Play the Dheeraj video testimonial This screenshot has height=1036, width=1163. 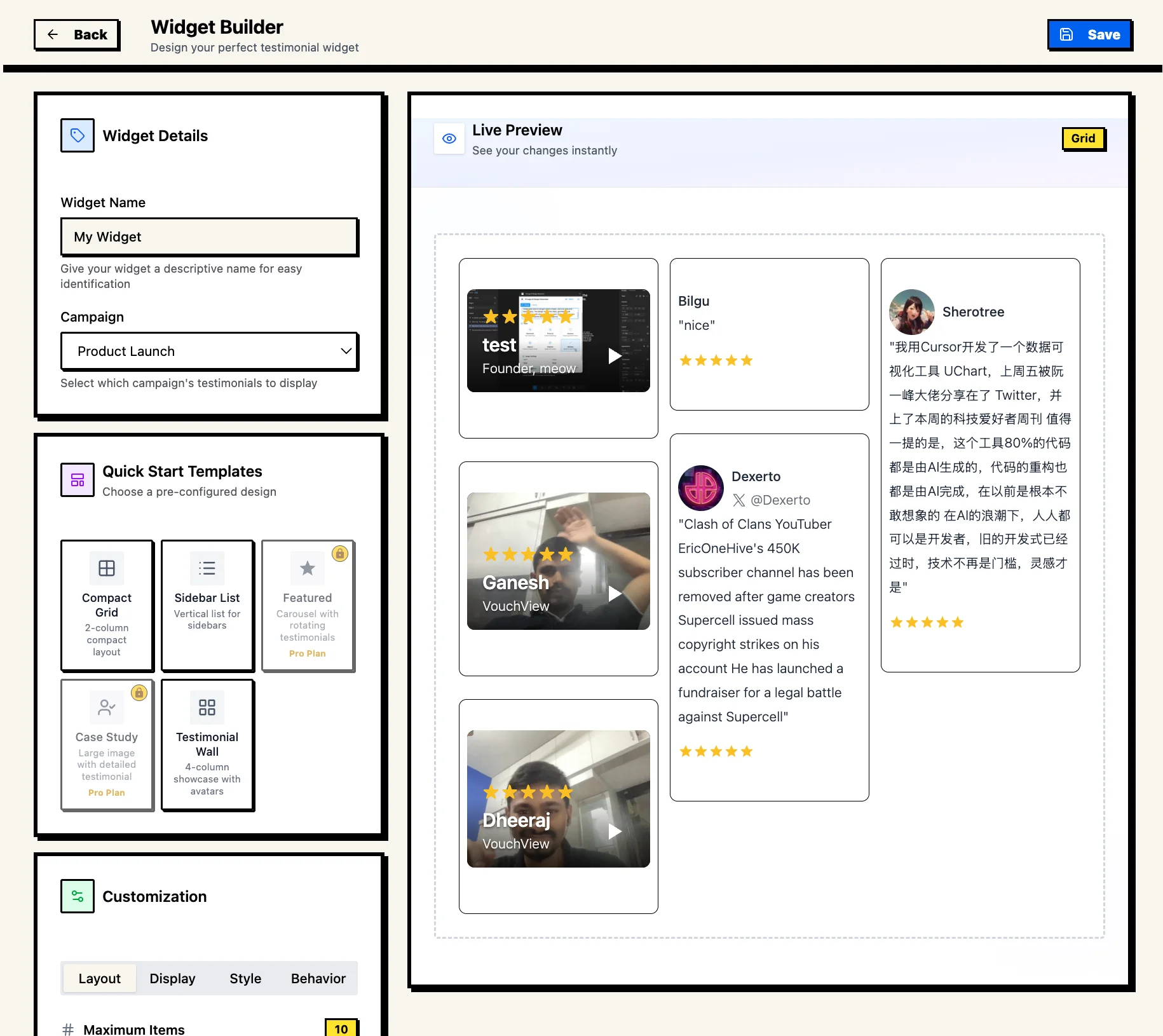pyautogui.click(x=614, y=831)
